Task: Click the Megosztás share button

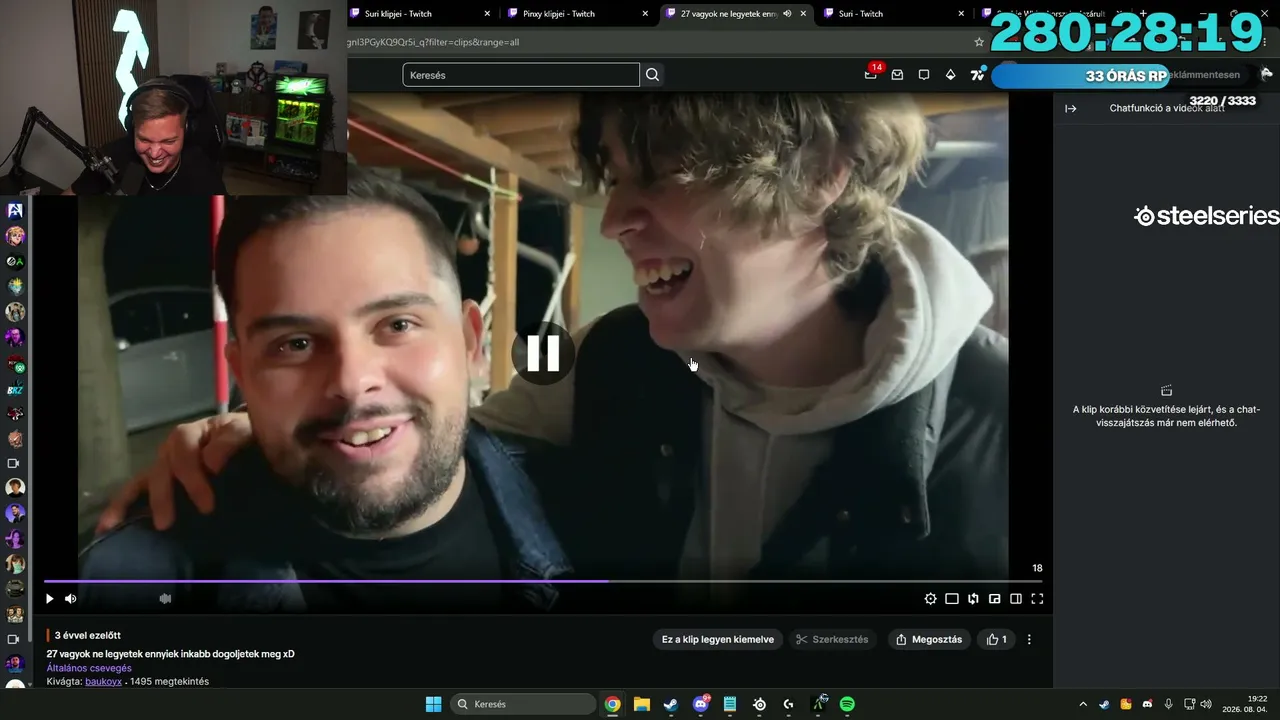Action: point(929,639)
